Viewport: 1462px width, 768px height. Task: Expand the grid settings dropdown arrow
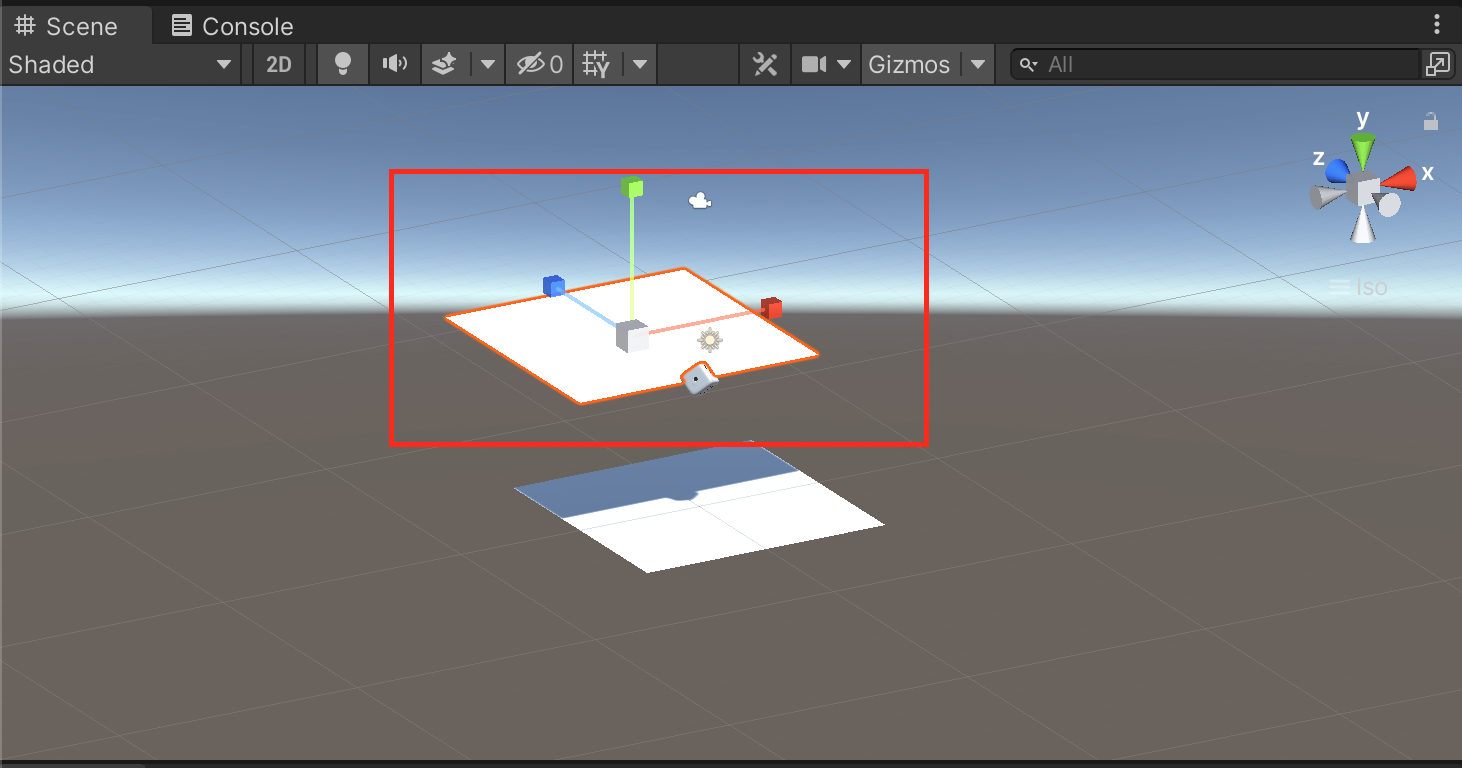click(x=639, y=65)
